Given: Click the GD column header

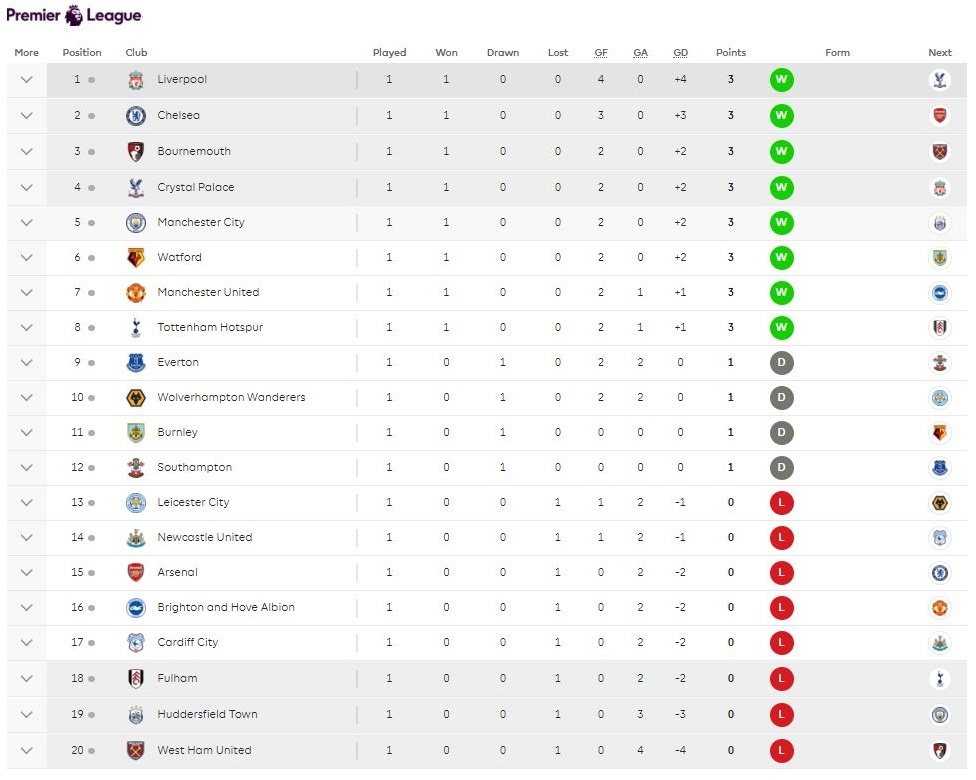Looking at the screenshot, I should click(x=680, y=53).
